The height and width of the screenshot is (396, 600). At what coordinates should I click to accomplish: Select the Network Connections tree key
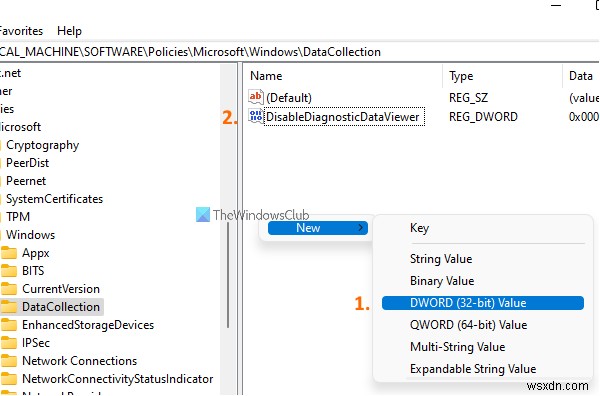[80, 361]
